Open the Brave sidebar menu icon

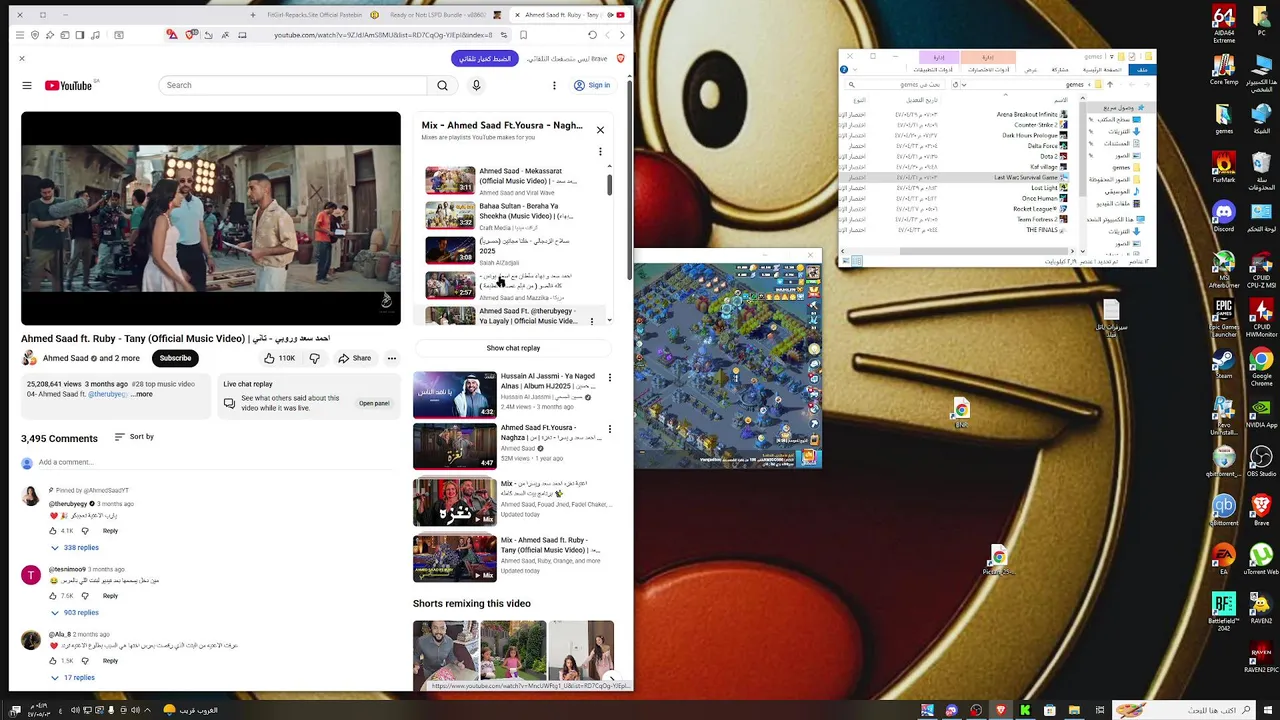(x=19, y=35)
